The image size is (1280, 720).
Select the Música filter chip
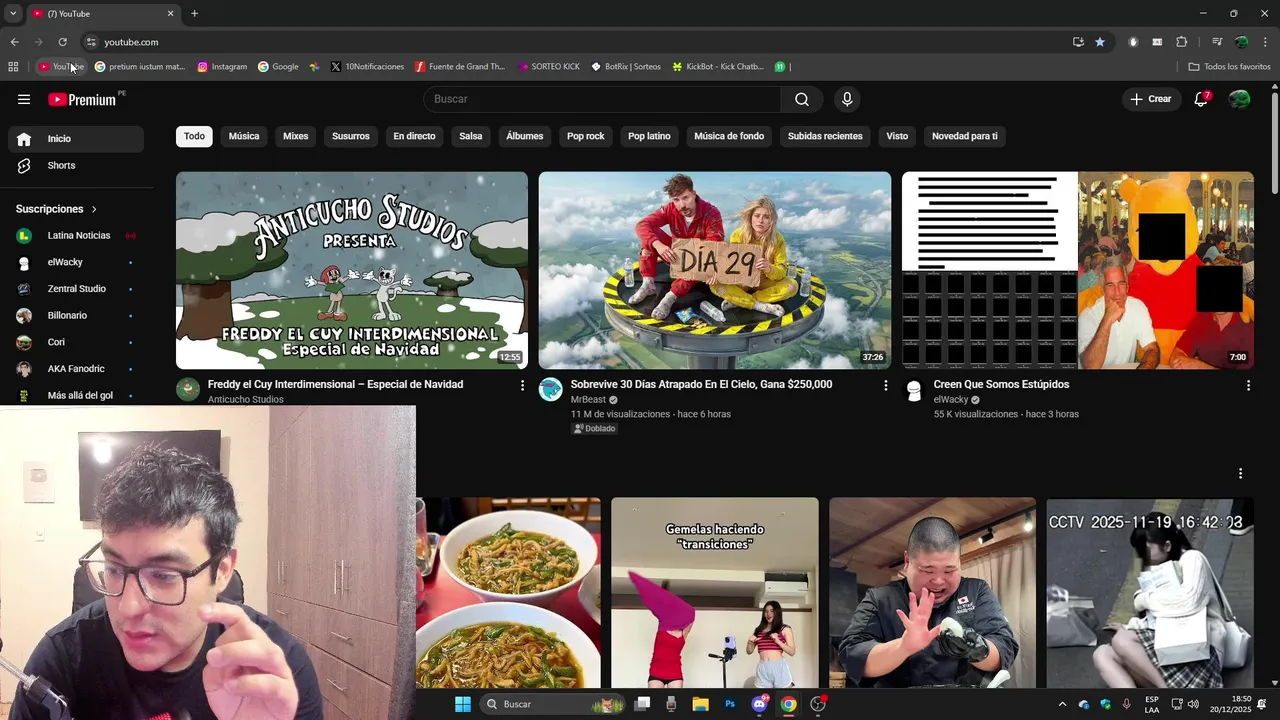click(x=244, y=136)
